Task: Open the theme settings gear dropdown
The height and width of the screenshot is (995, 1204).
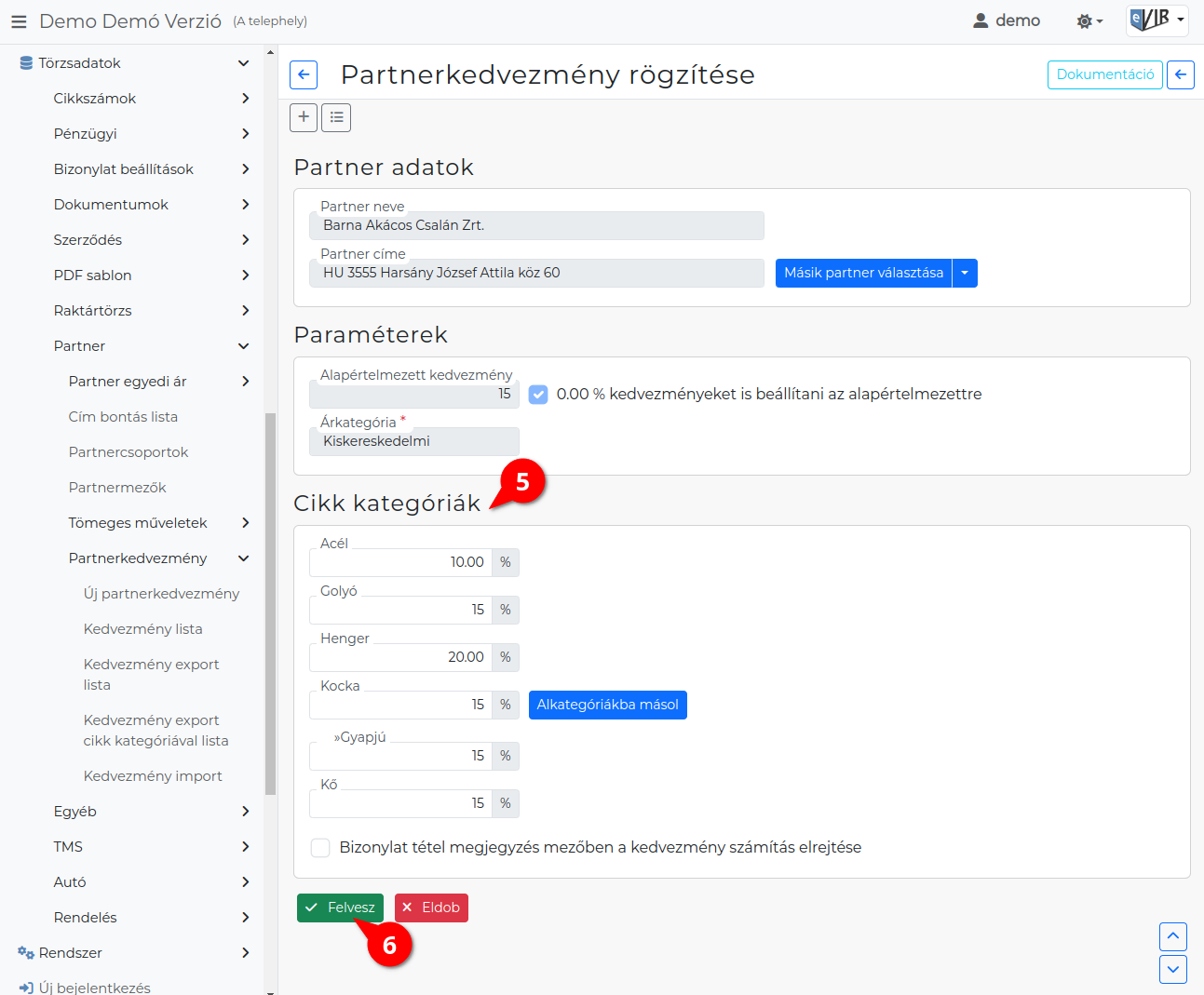Action: click(1089, 20)
